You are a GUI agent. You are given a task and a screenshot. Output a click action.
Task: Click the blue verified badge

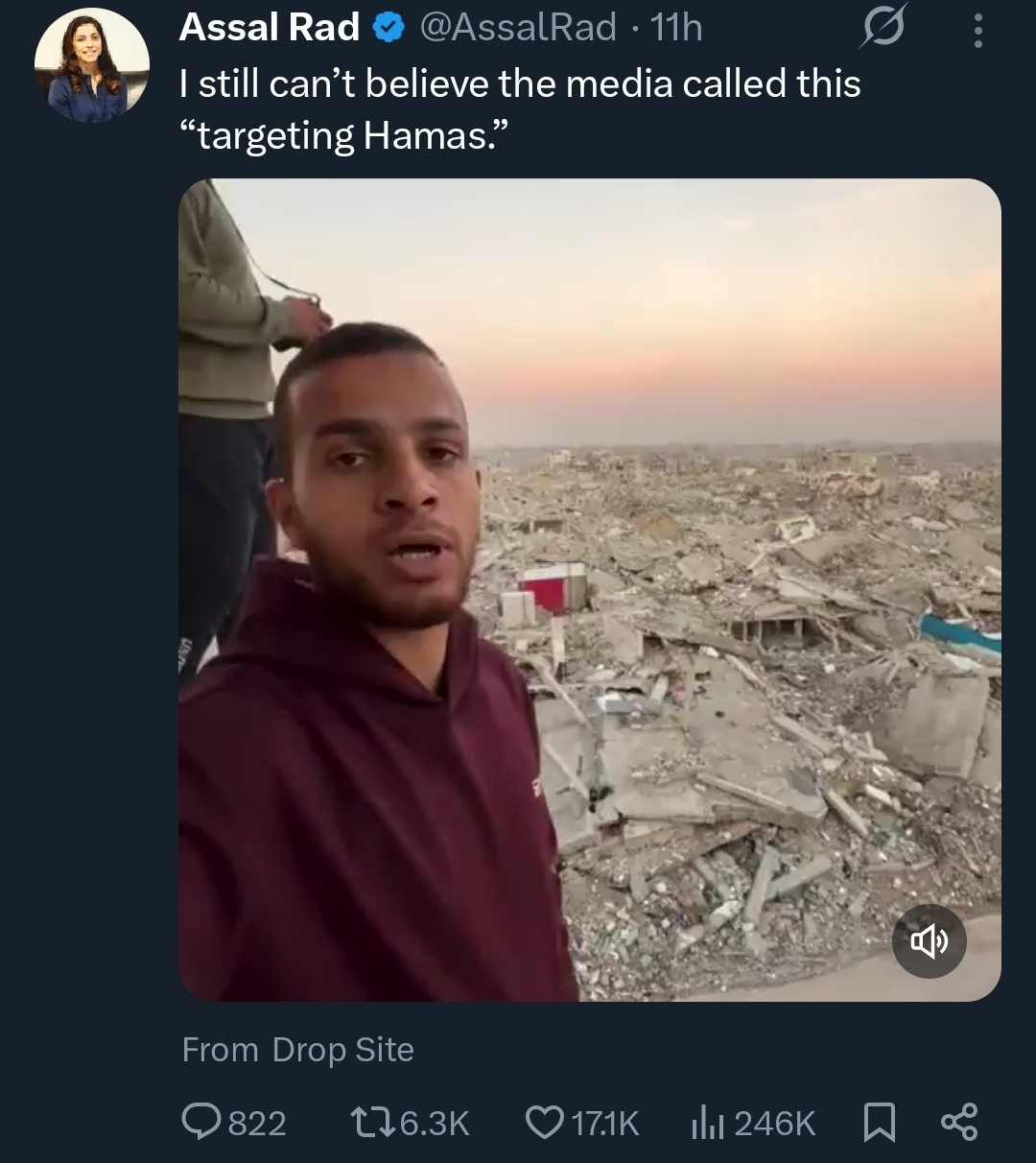click(388, 29)
